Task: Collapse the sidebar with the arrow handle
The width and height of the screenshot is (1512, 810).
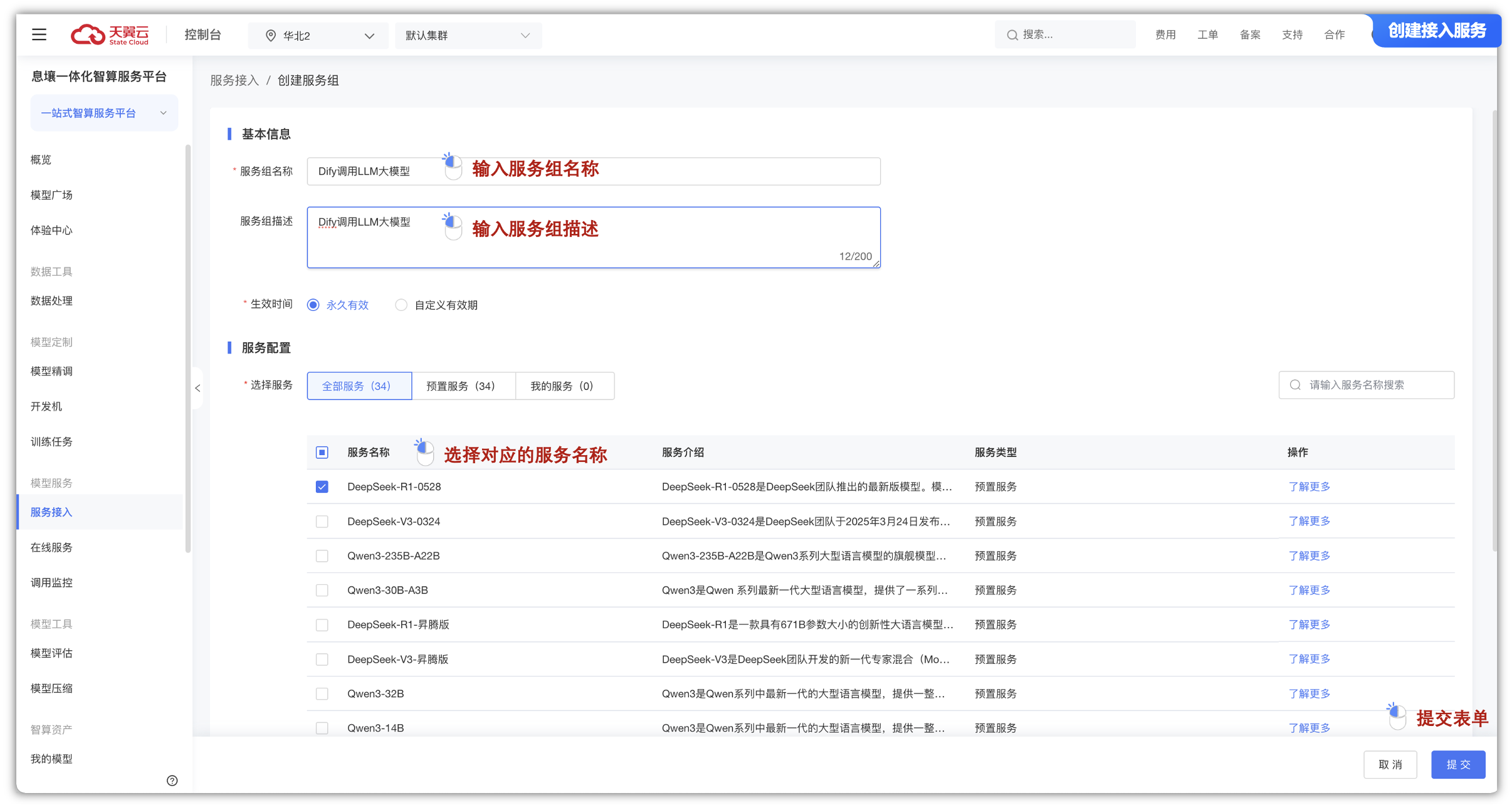Action: click(x=197, y=388)
